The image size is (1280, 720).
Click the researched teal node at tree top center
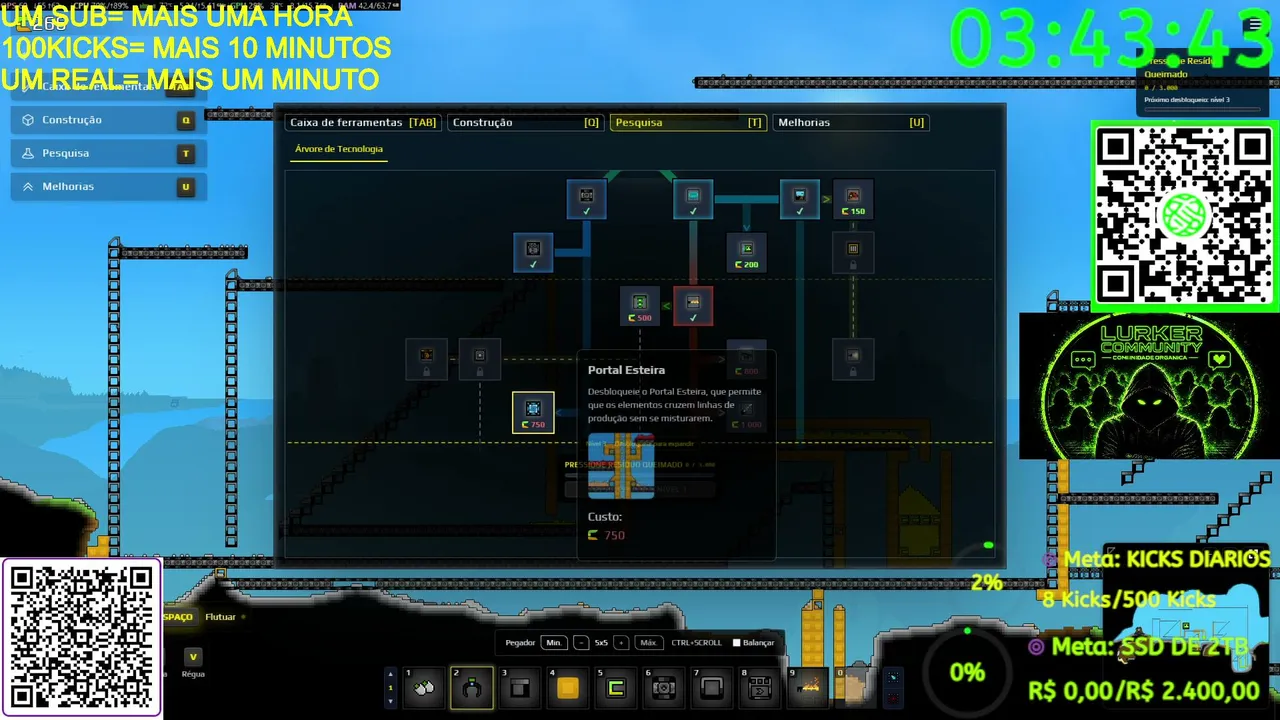693,199
